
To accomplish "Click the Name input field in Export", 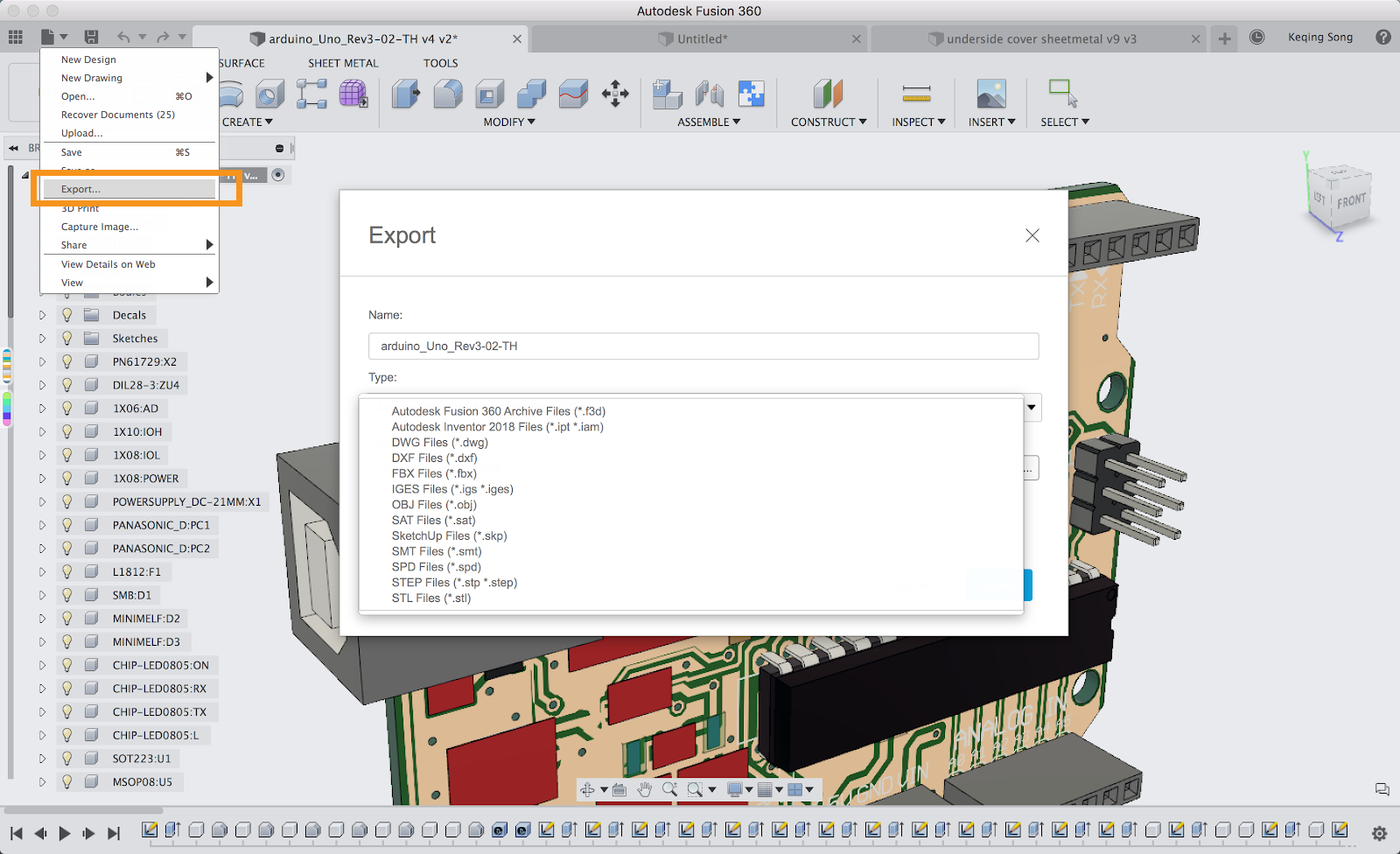I will [703, 346].
